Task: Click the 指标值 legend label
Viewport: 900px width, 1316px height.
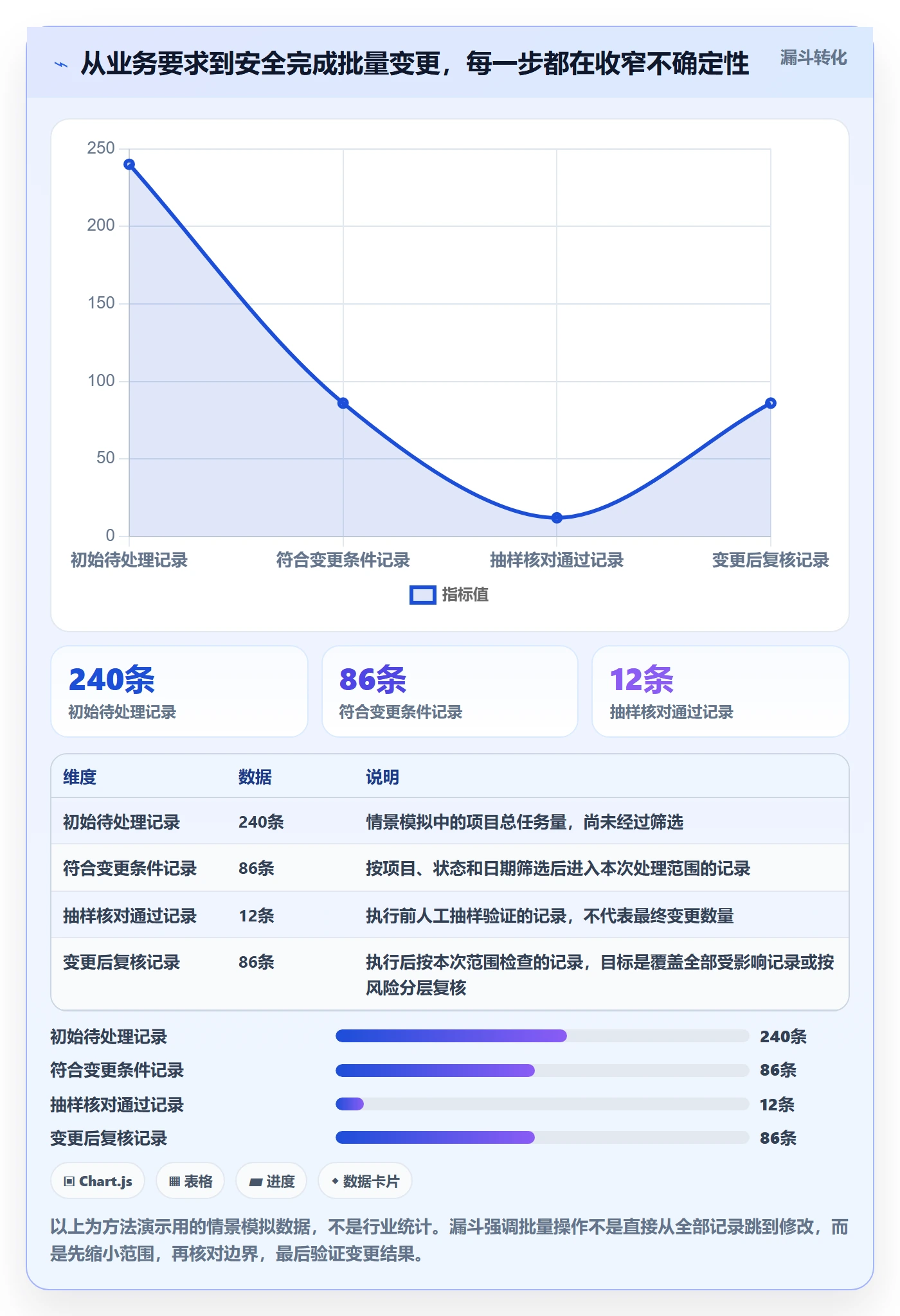Action: click(x=465, y=595)
